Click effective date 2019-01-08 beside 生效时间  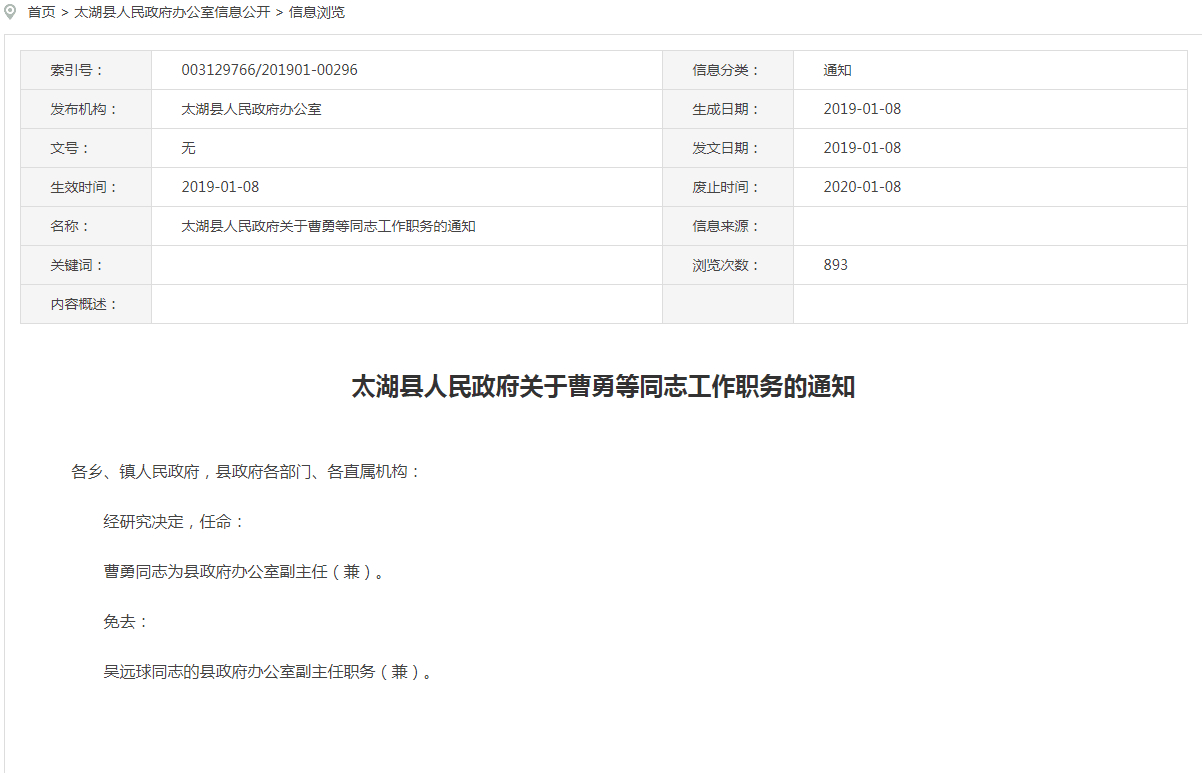[220, 187]
